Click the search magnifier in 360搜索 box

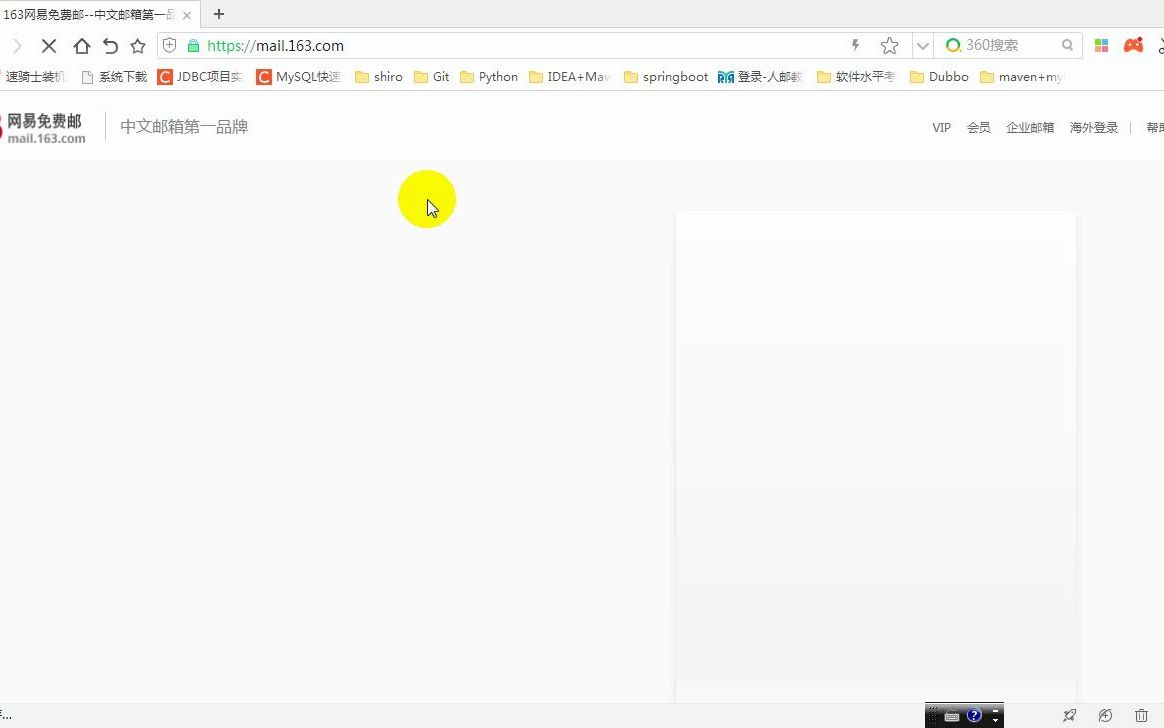click(x=1067, y=45)
